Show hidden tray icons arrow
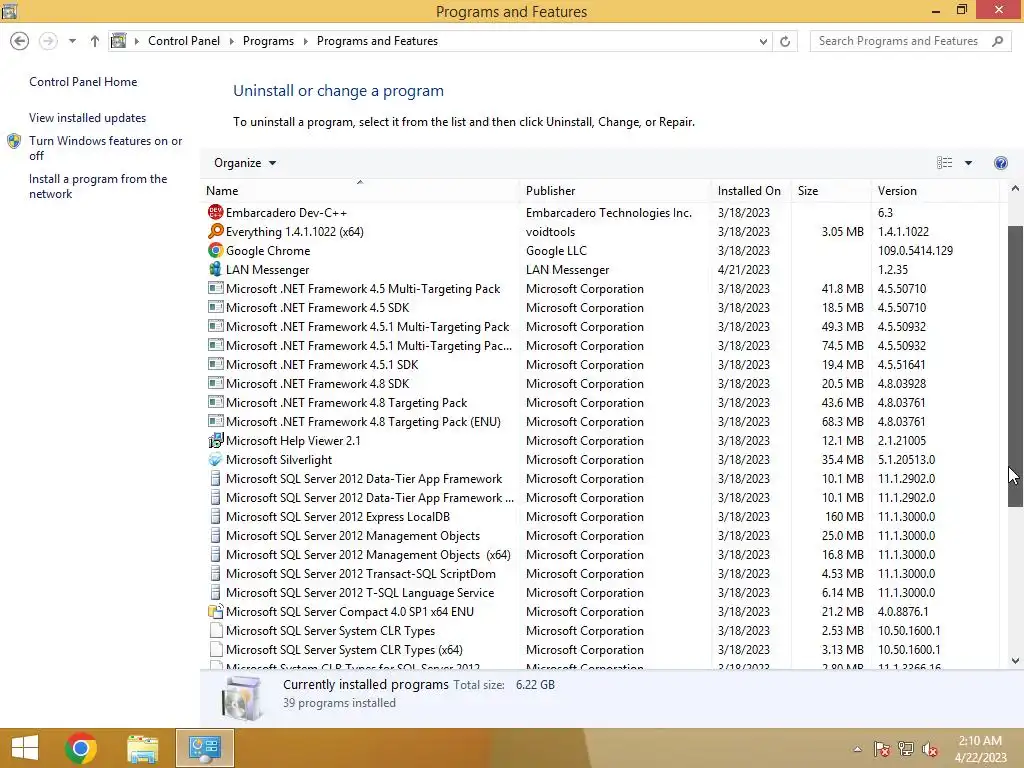 click(857, 749)
